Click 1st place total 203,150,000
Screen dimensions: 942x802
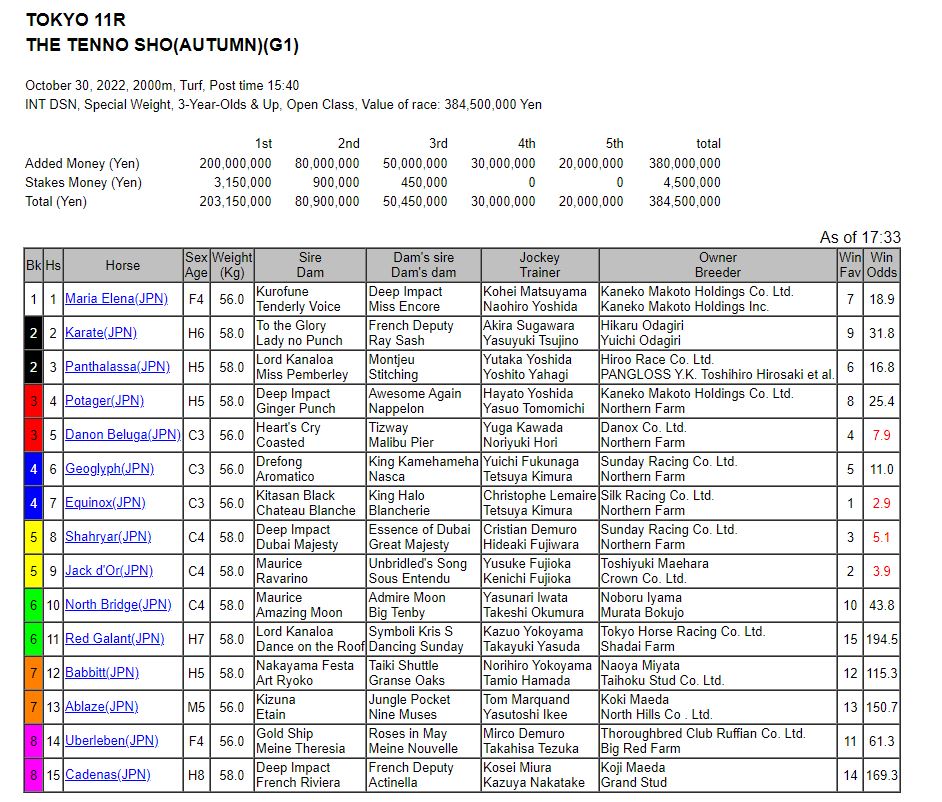point(236,201)
